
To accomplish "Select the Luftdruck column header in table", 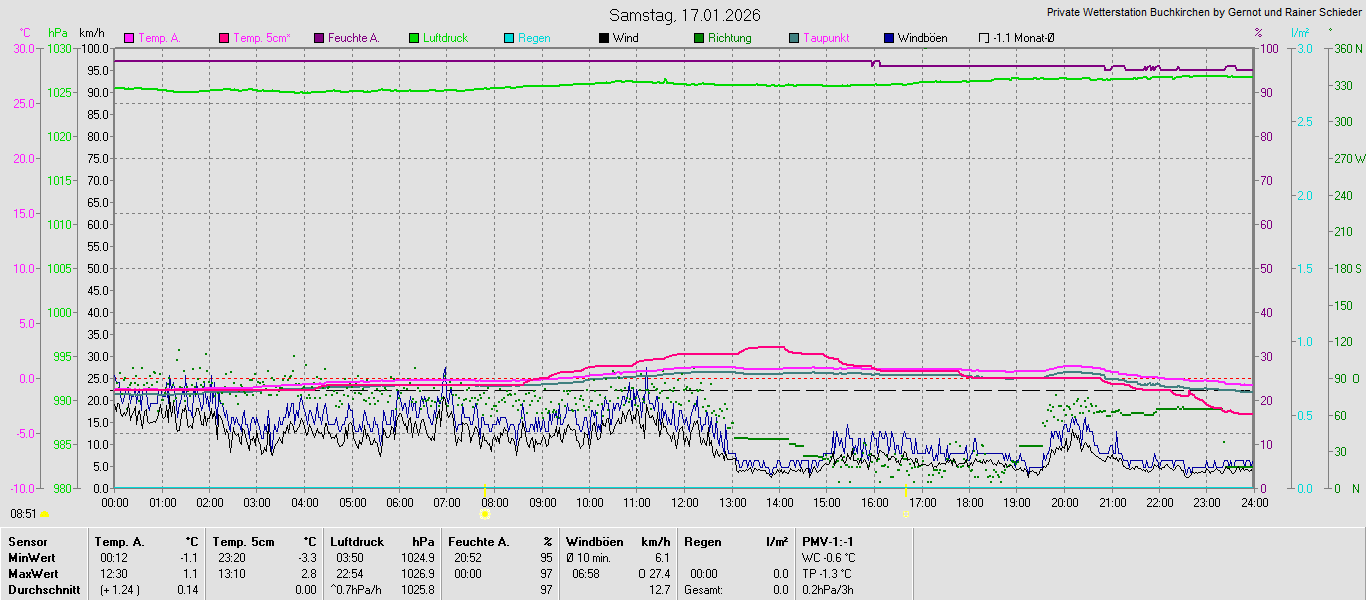I will pos(355,541).
